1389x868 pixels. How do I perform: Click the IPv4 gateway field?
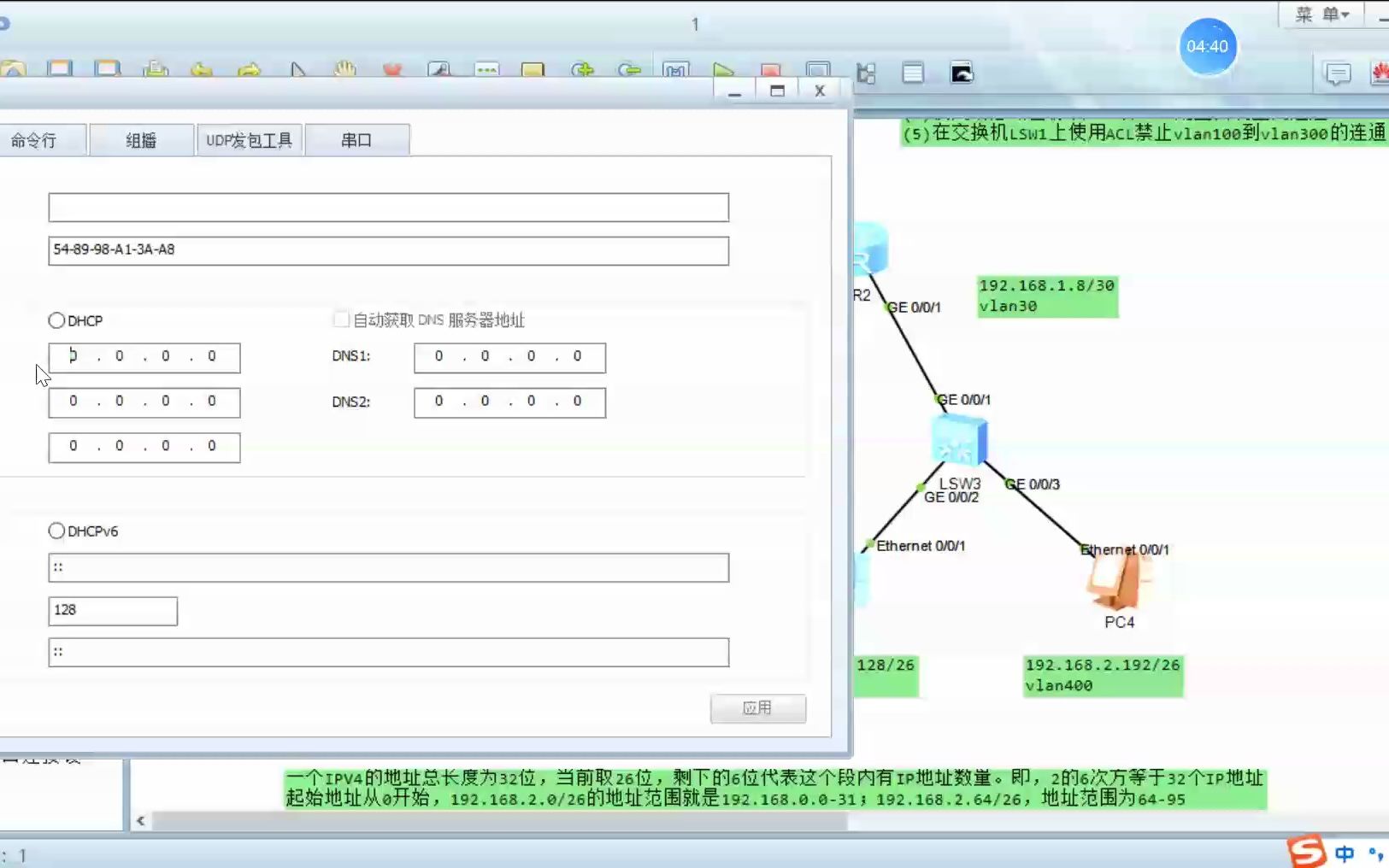point(144,447)
